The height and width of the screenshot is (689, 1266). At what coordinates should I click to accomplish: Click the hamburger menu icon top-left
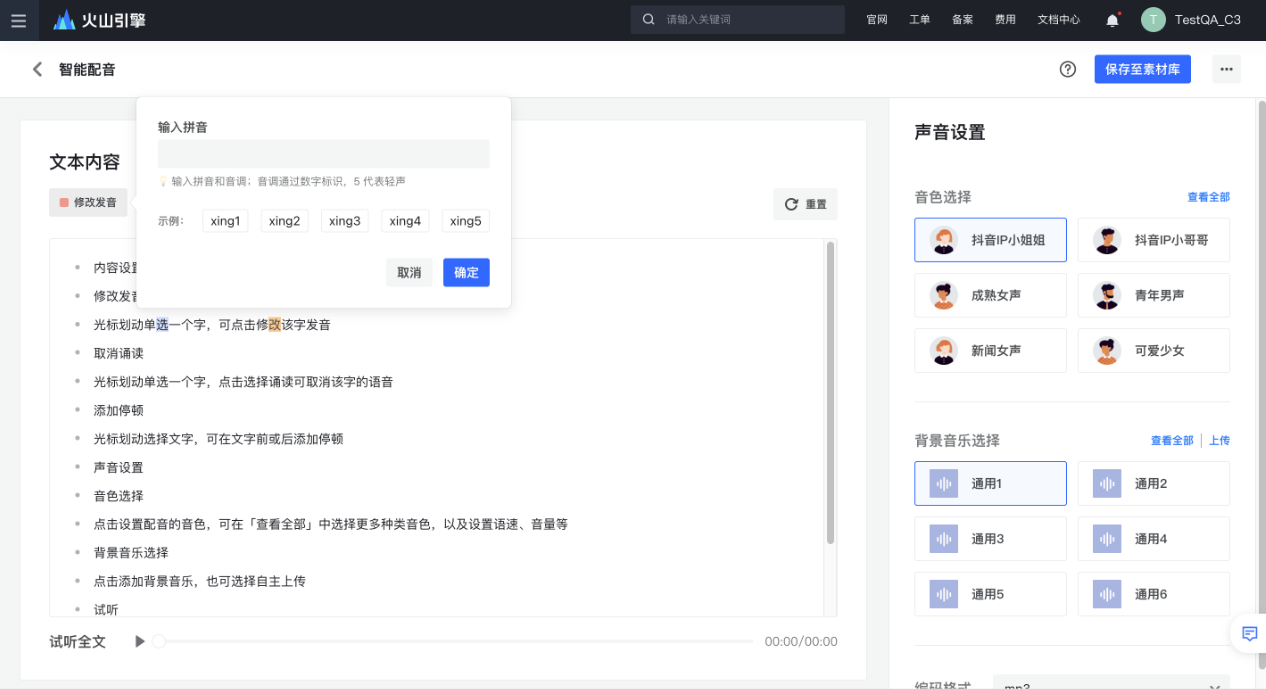point(18,20)
